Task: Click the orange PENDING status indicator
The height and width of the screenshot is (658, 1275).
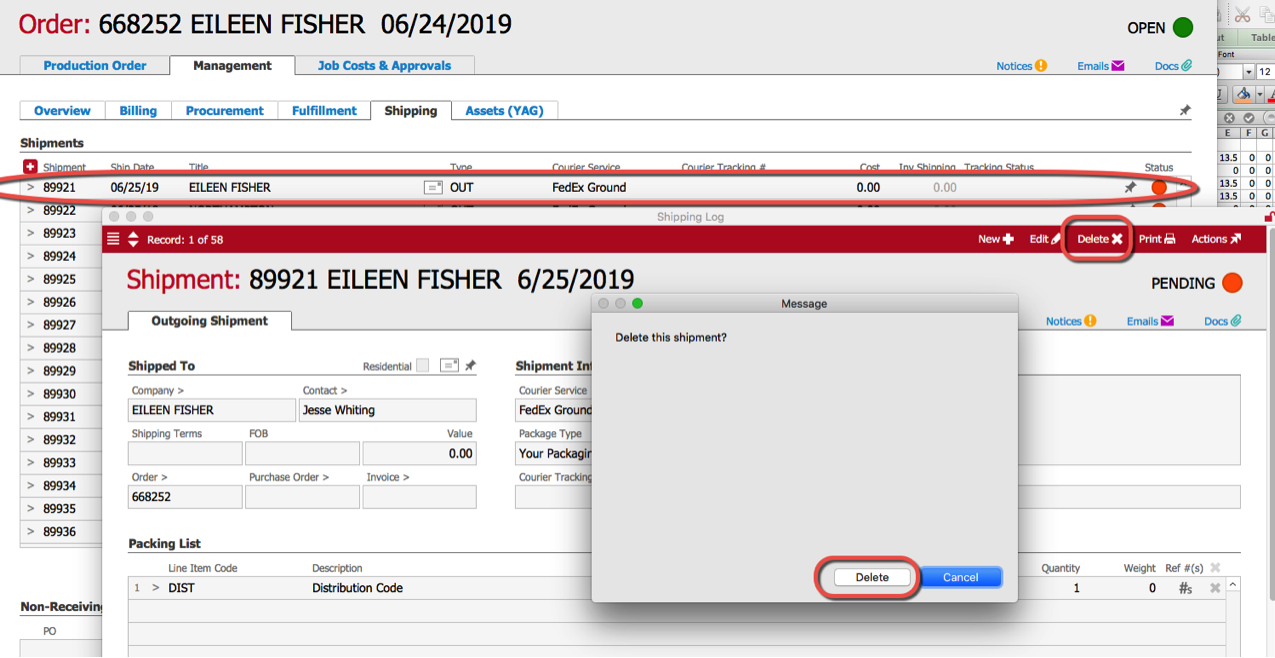Action: tap(1232, 283)
